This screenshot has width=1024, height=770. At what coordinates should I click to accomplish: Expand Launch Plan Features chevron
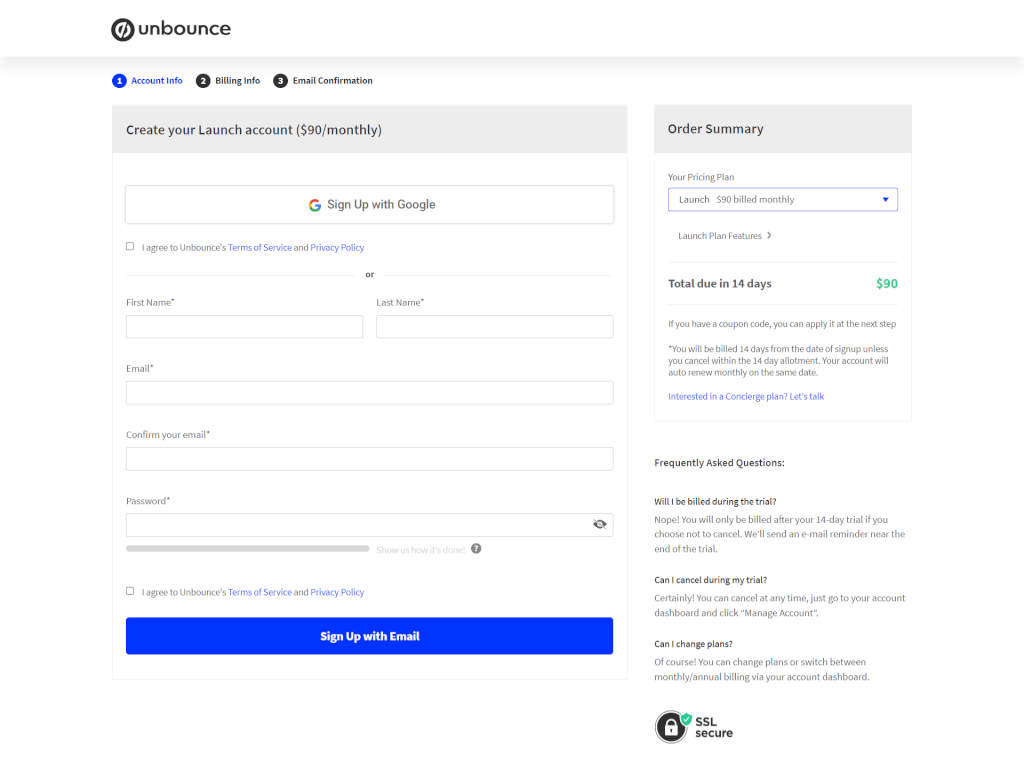click(769, 235)
